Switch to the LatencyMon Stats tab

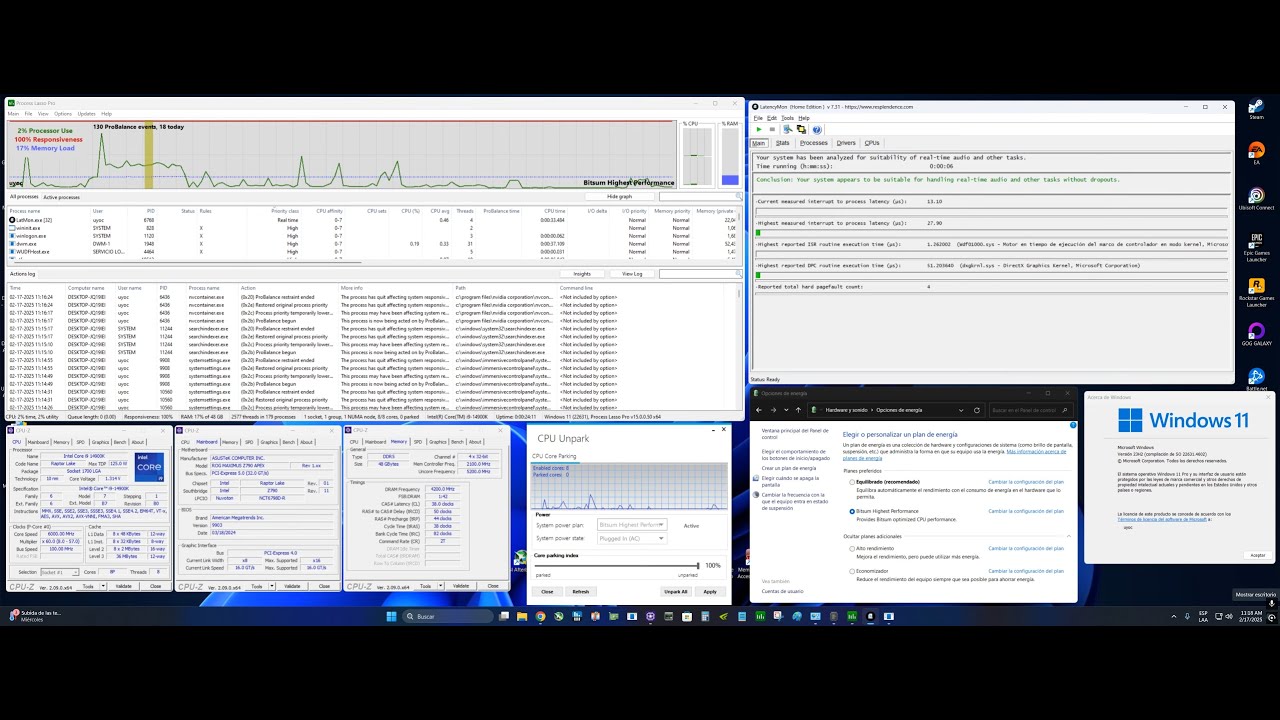click(782, 143)
